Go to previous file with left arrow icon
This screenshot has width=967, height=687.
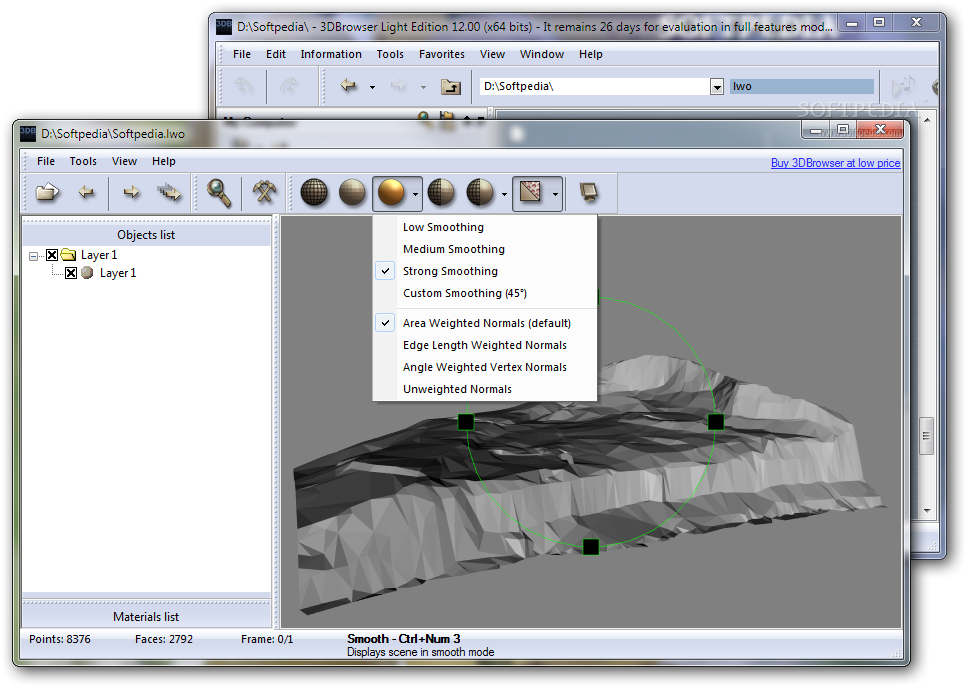pos(86,193)
